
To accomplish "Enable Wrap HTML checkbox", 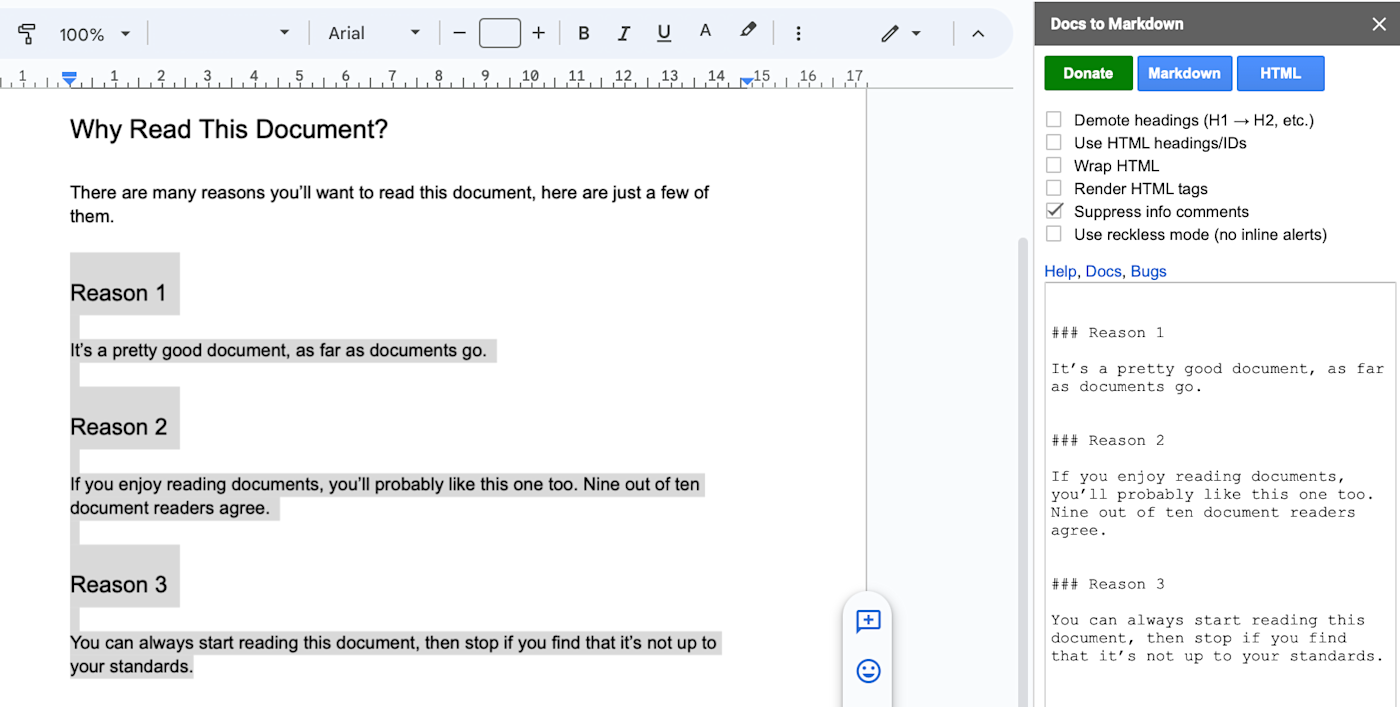I will (x=1054, y=166).
